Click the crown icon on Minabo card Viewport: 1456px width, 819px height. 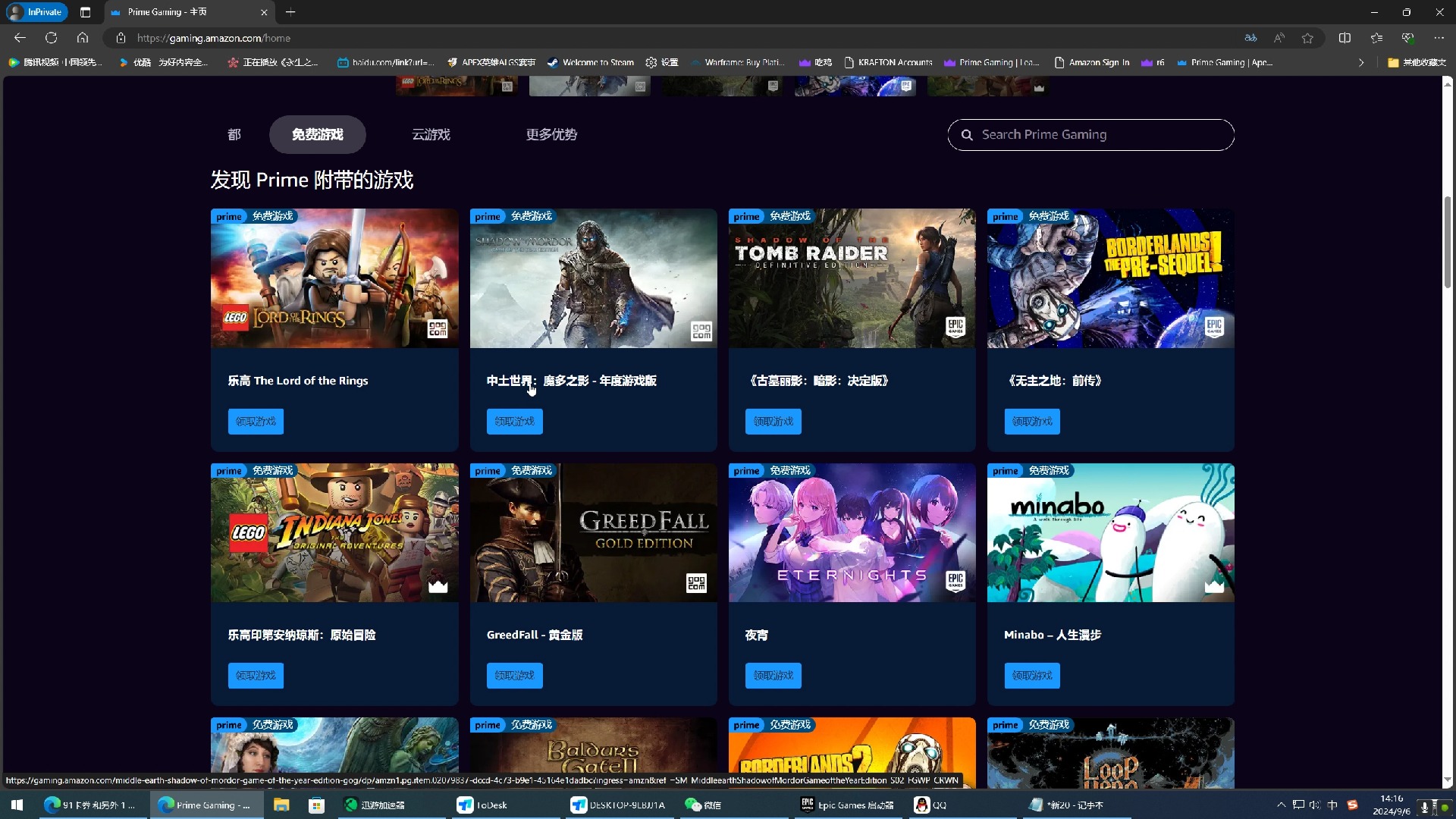point(1214,585)
